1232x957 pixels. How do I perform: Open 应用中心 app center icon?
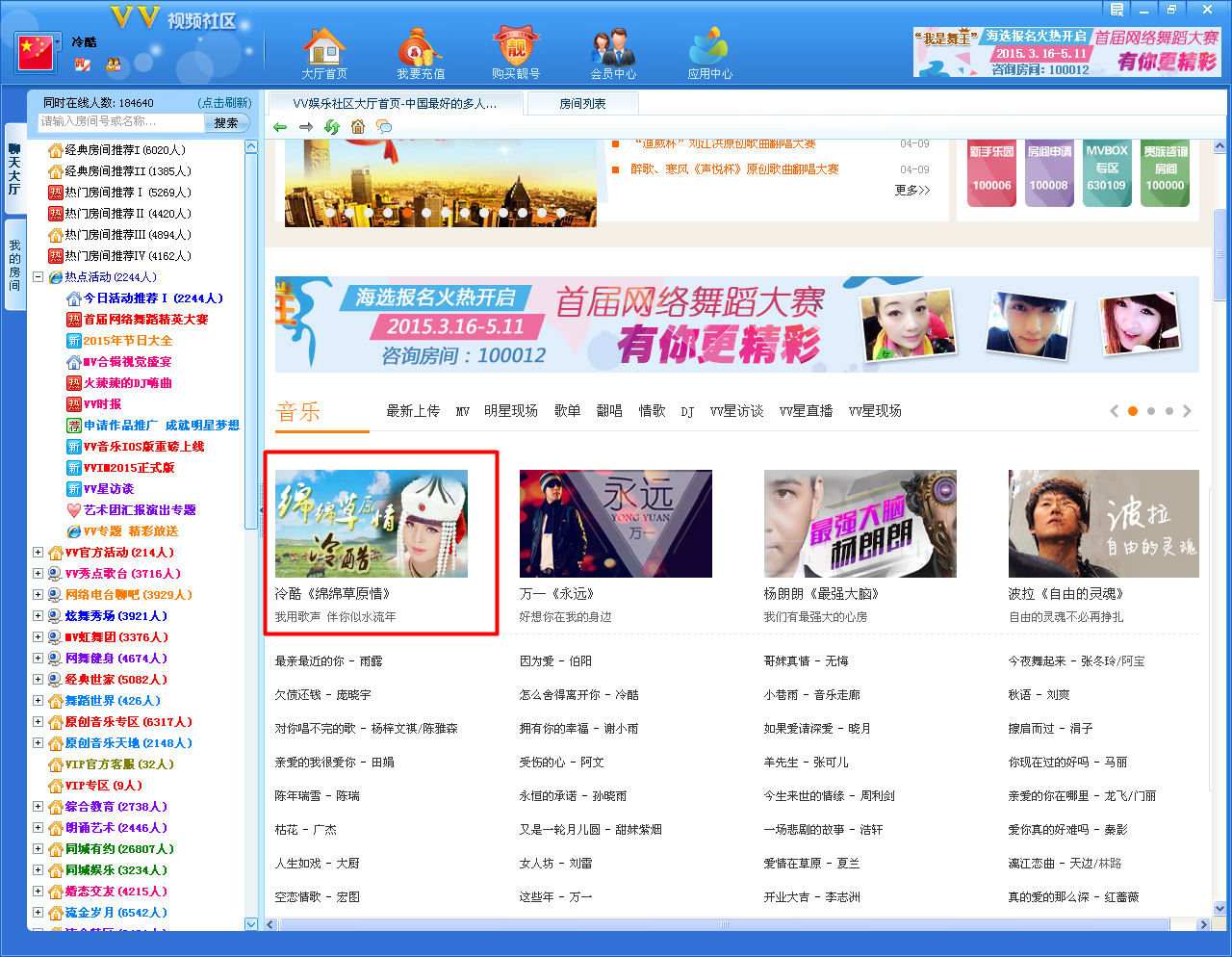709,52
